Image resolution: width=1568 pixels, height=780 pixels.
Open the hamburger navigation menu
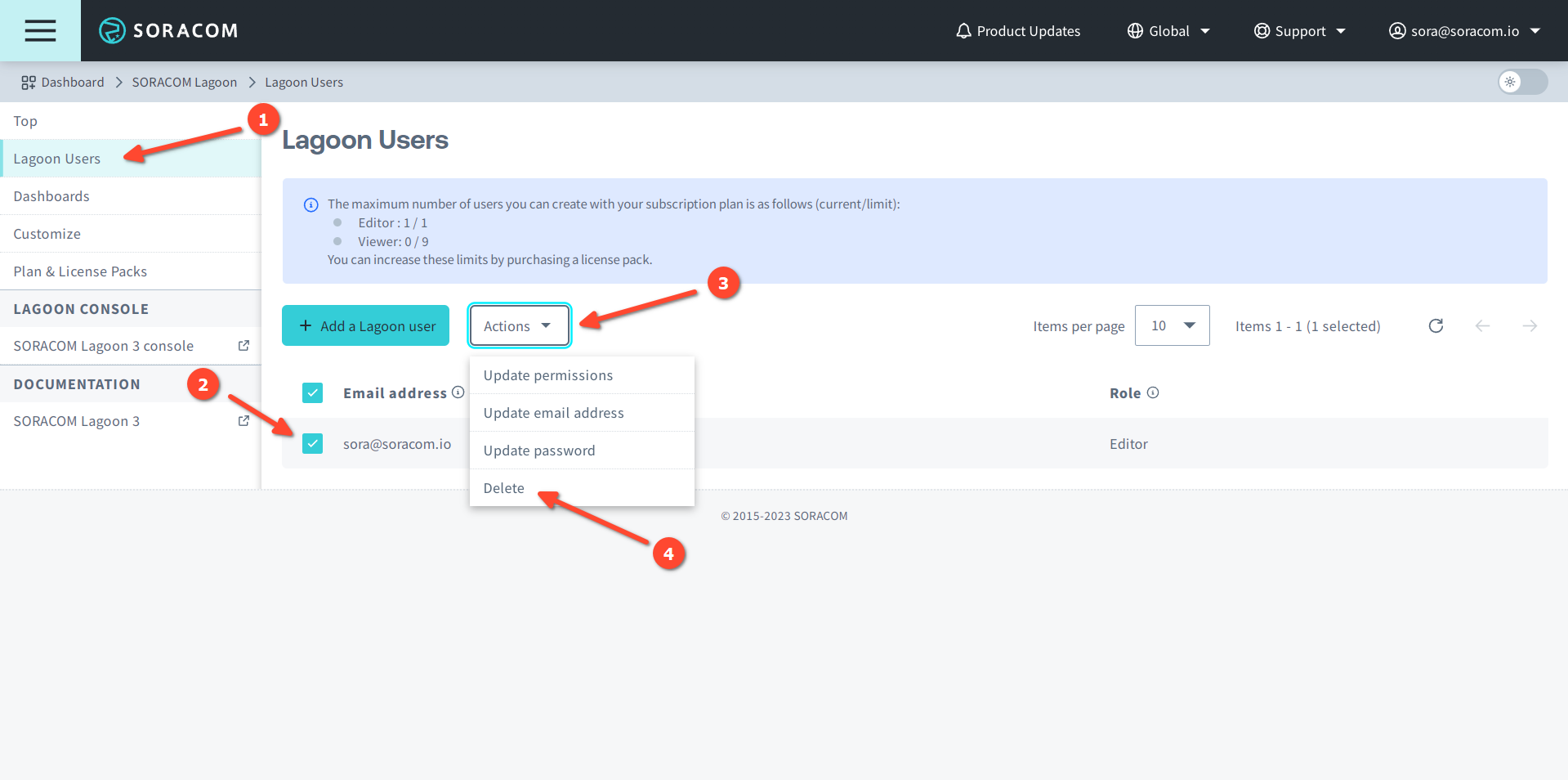(x=40, y=30)
